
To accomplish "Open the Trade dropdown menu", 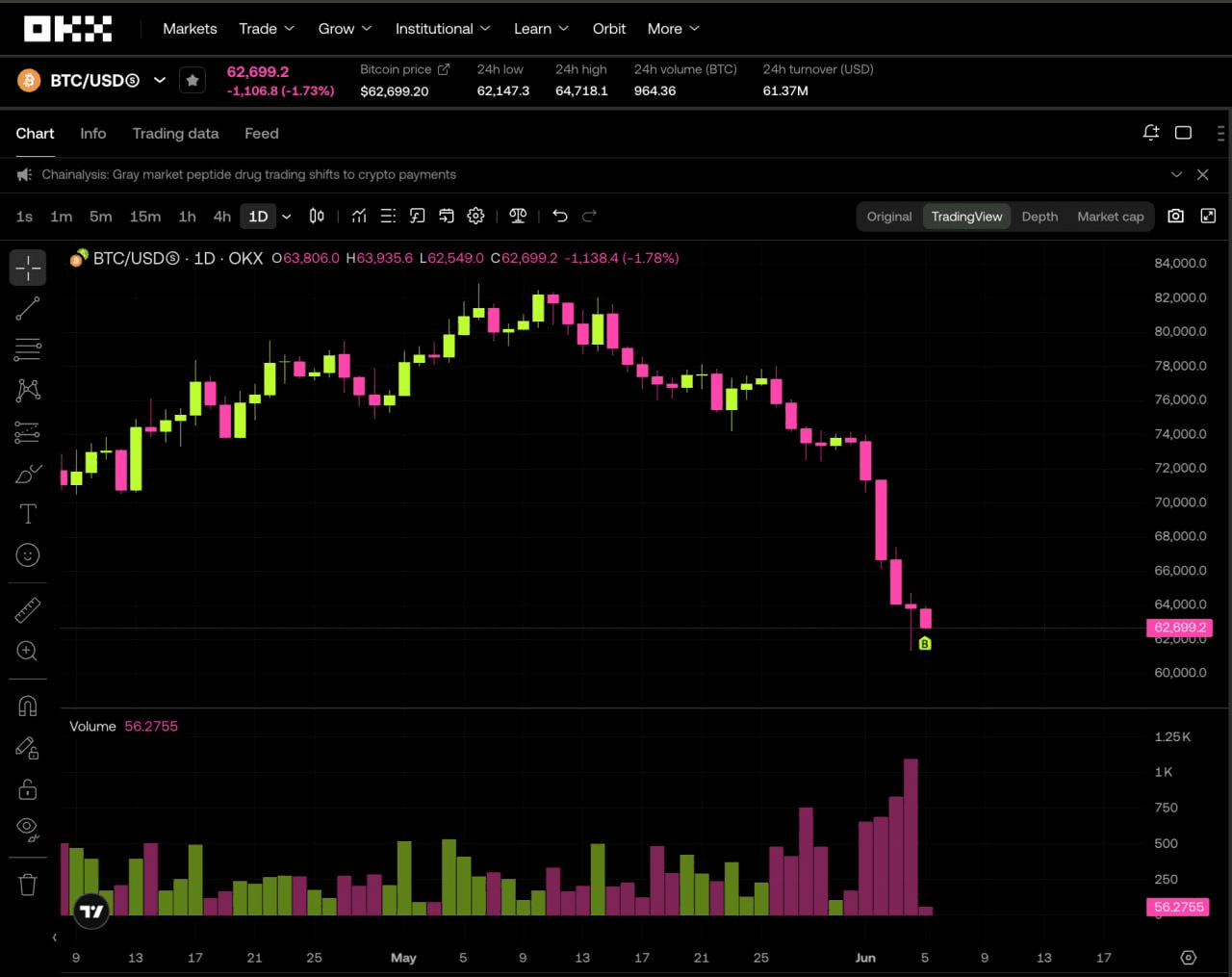I will [x=267, y=29].
